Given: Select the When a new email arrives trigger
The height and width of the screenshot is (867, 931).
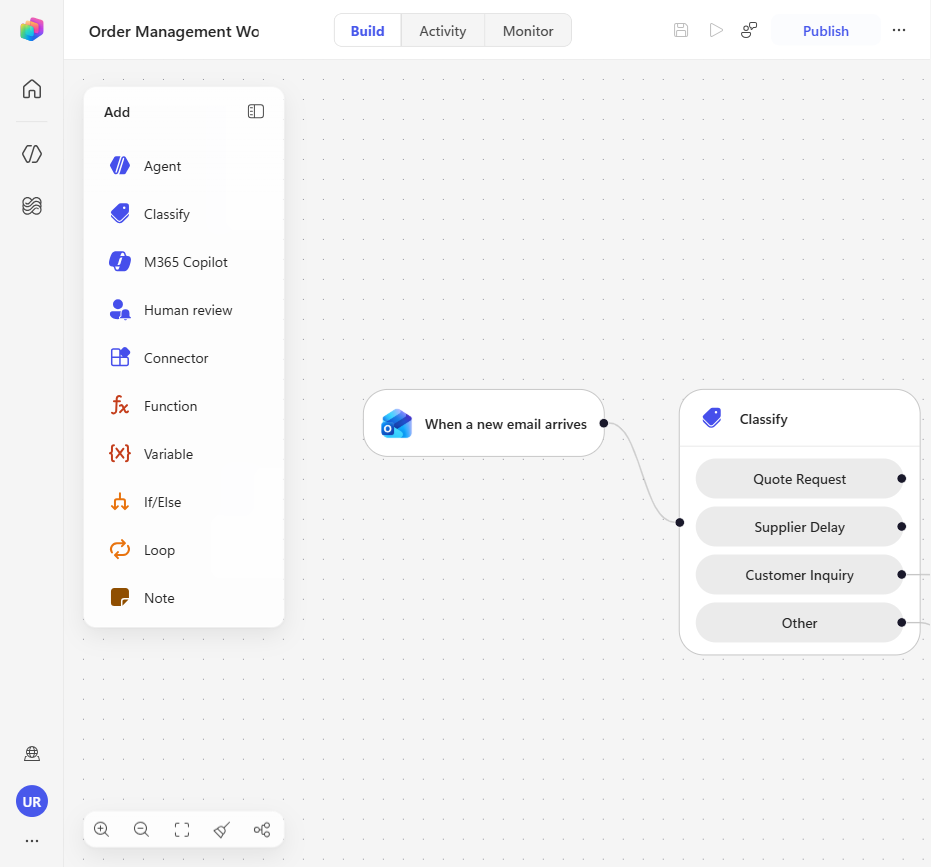Looking at the screenshot, I should point(483,423).
